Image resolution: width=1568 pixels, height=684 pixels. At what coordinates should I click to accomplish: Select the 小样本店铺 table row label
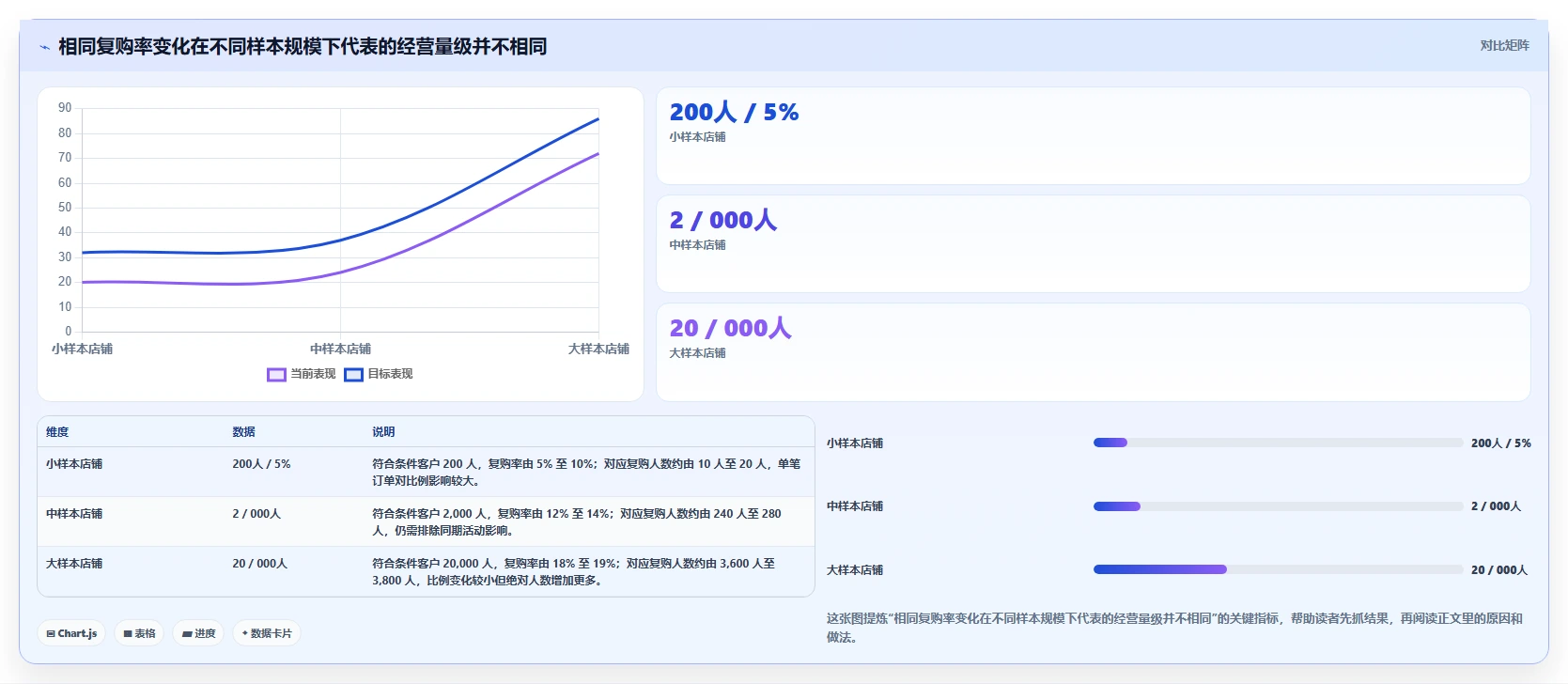pos(74,464)
